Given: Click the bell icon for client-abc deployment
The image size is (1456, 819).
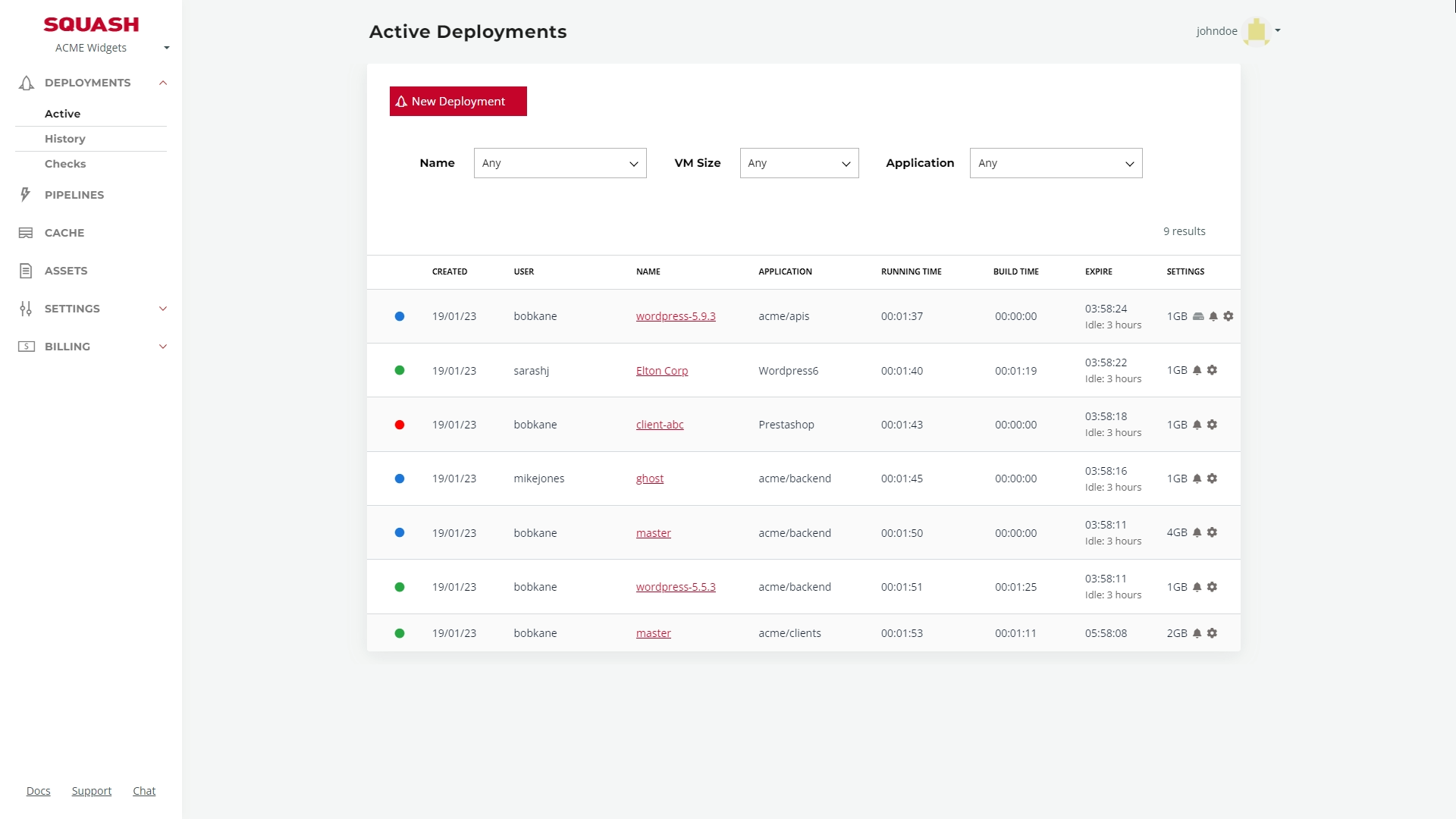Looking at the screenshot, I should [1197, 425].
